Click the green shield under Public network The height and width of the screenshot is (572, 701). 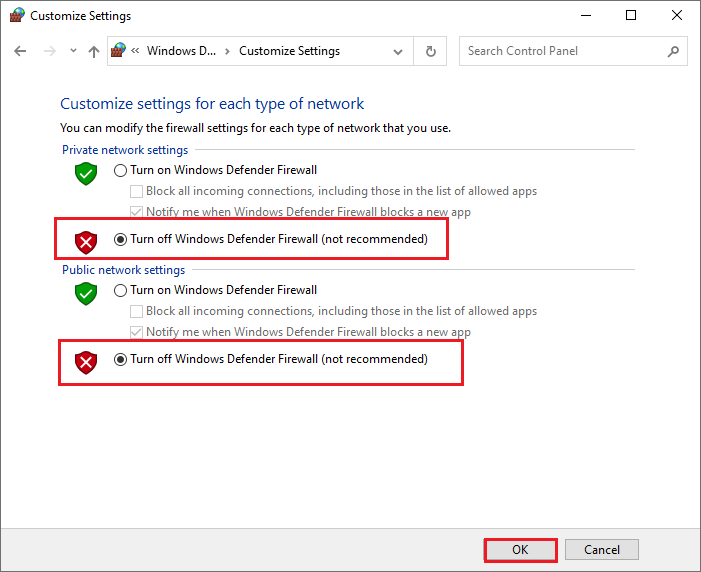tap(86, 294)
